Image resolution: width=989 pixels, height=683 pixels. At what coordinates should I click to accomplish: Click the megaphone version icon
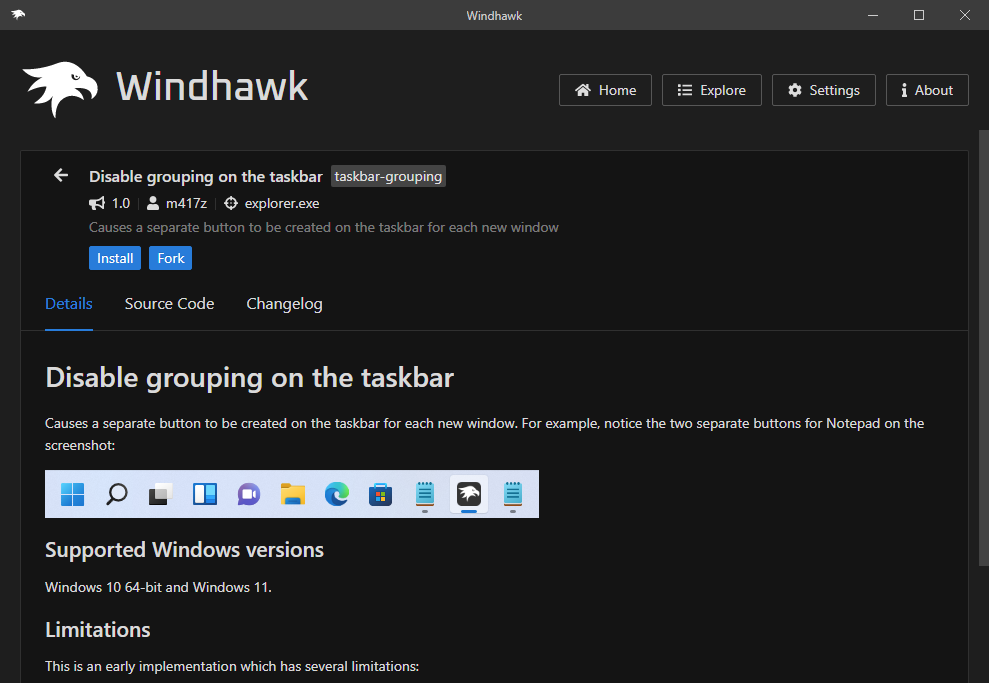point(97,203)
